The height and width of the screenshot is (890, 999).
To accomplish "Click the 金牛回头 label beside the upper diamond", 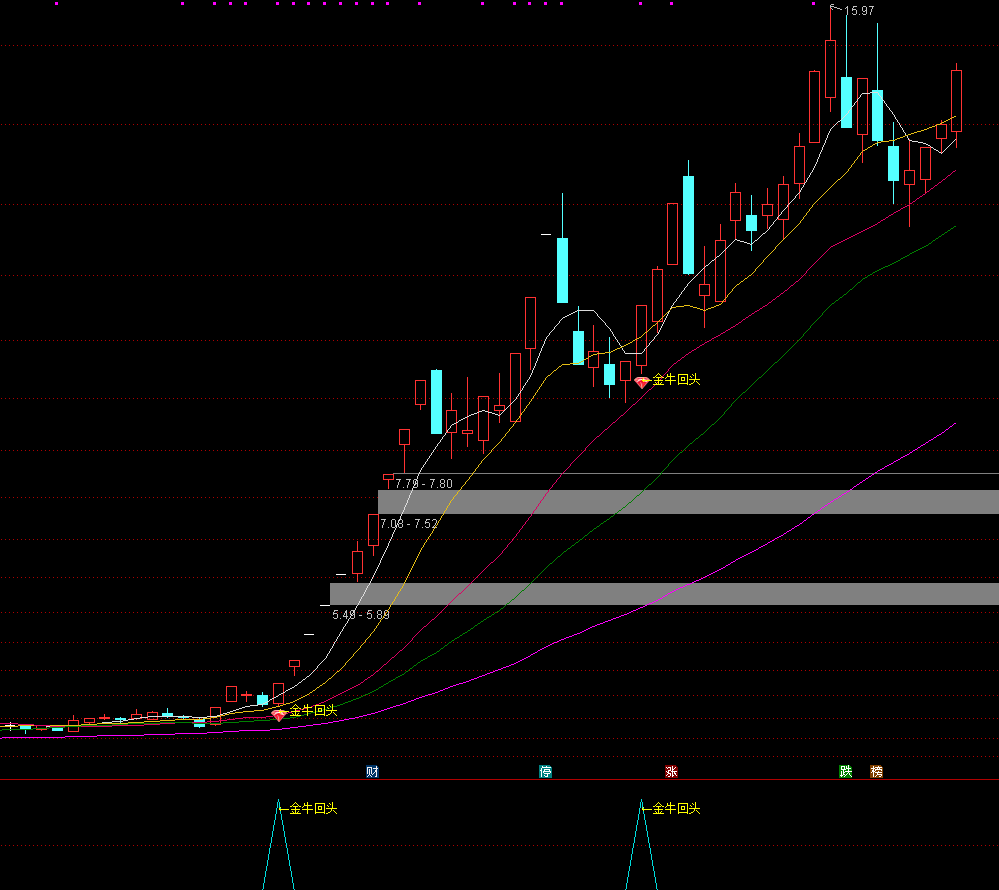I will click(x=676, y=380).
